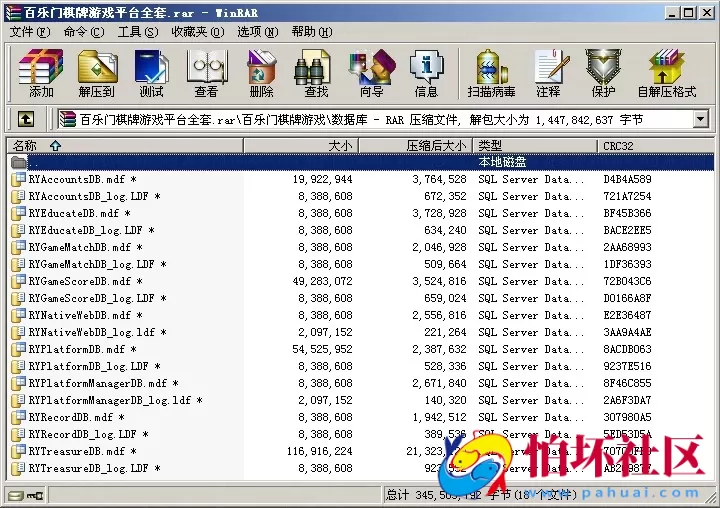This screenshot has height=508, width=720.
Task: Click the file icon of RYEducateDB_log.LDF
Action: pos(18,230)
